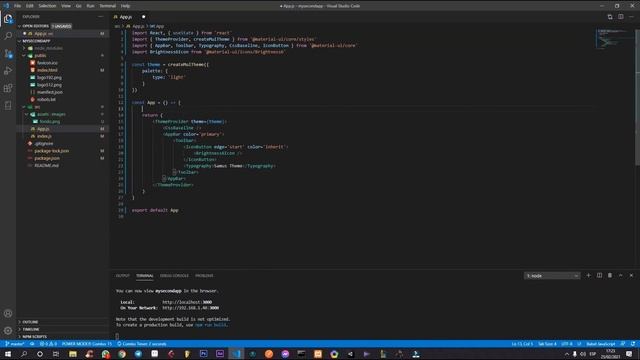Viewport: 640px width, 360px height.
Task: Click the Windows Start button
Action: coord(8,354)
